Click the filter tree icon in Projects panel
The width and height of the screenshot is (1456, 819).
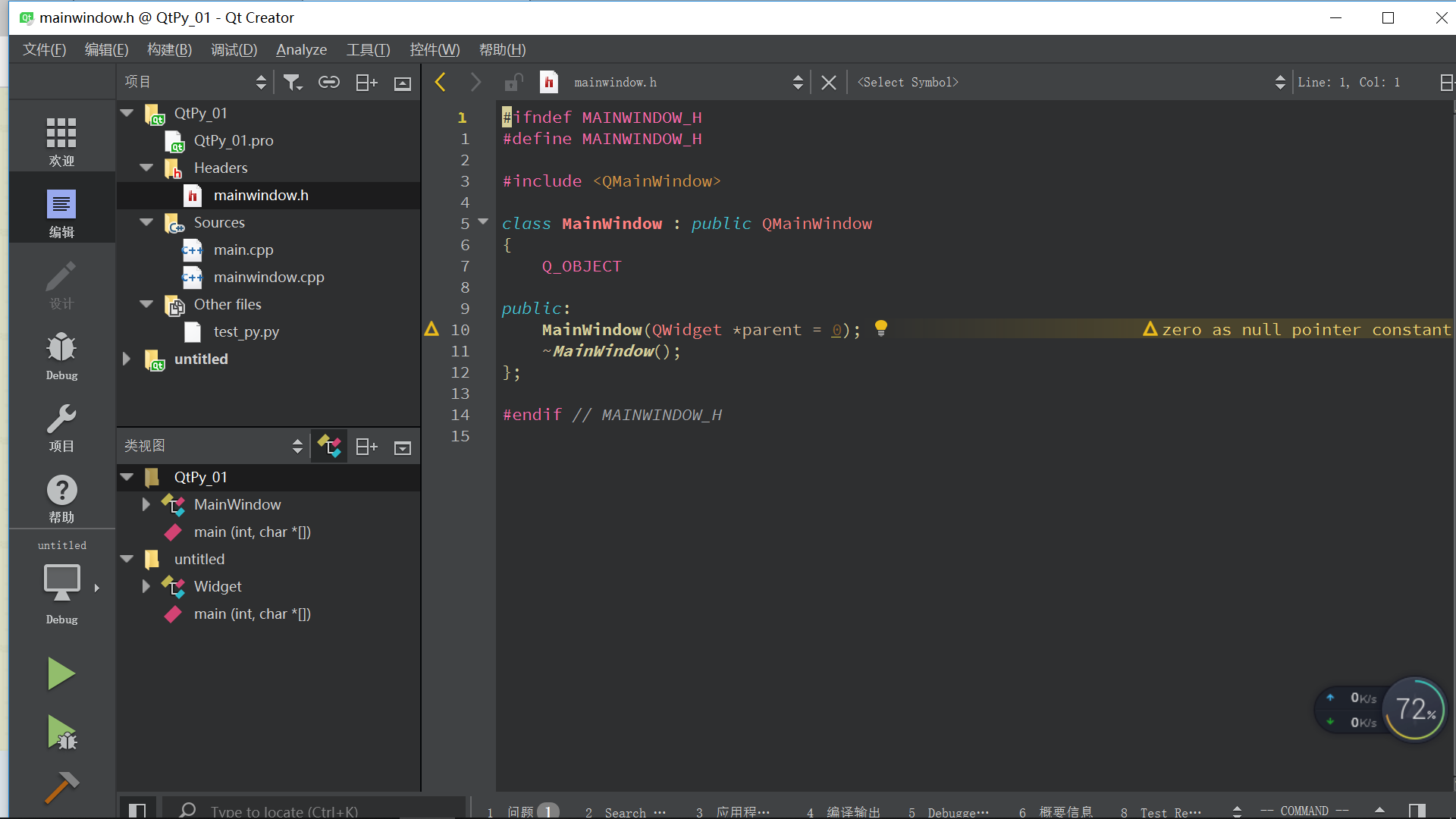(x=292, y=82)
